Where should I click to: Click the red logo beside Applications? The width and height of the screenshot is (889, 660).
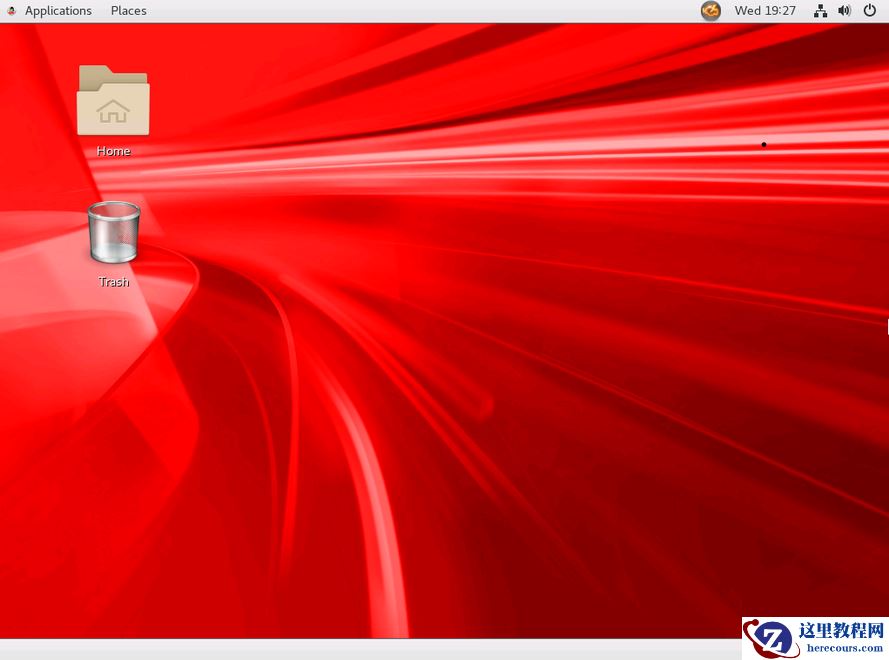pos(11,11)
